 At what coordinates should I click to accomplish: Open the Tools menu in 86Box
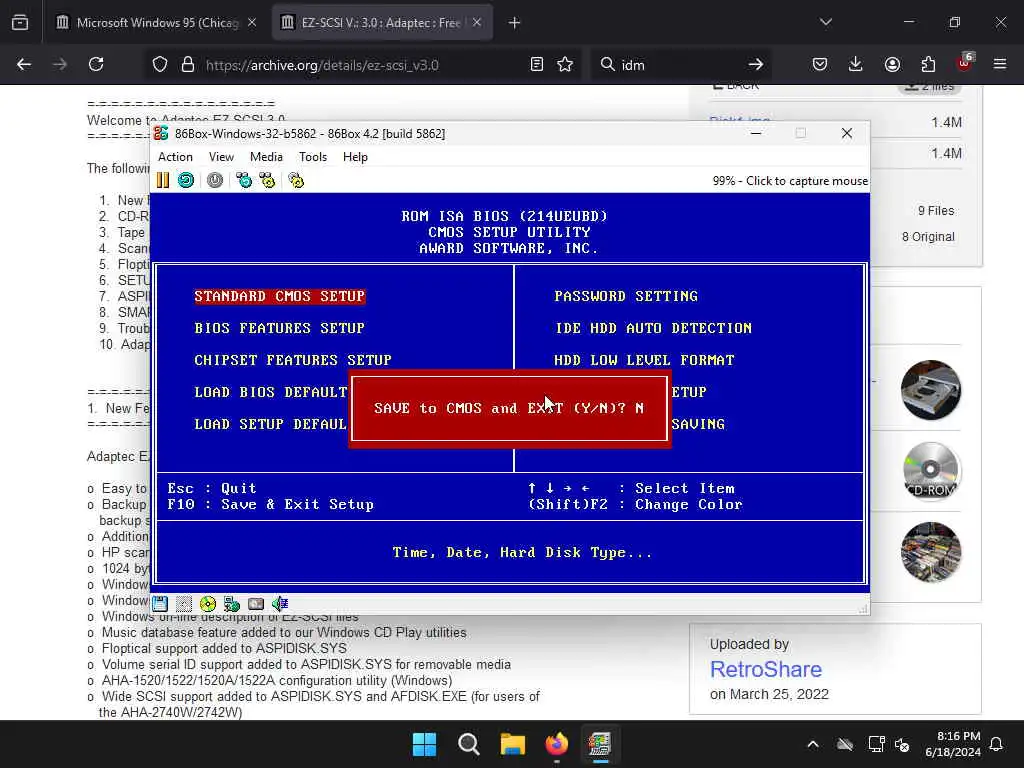(313, 157)
